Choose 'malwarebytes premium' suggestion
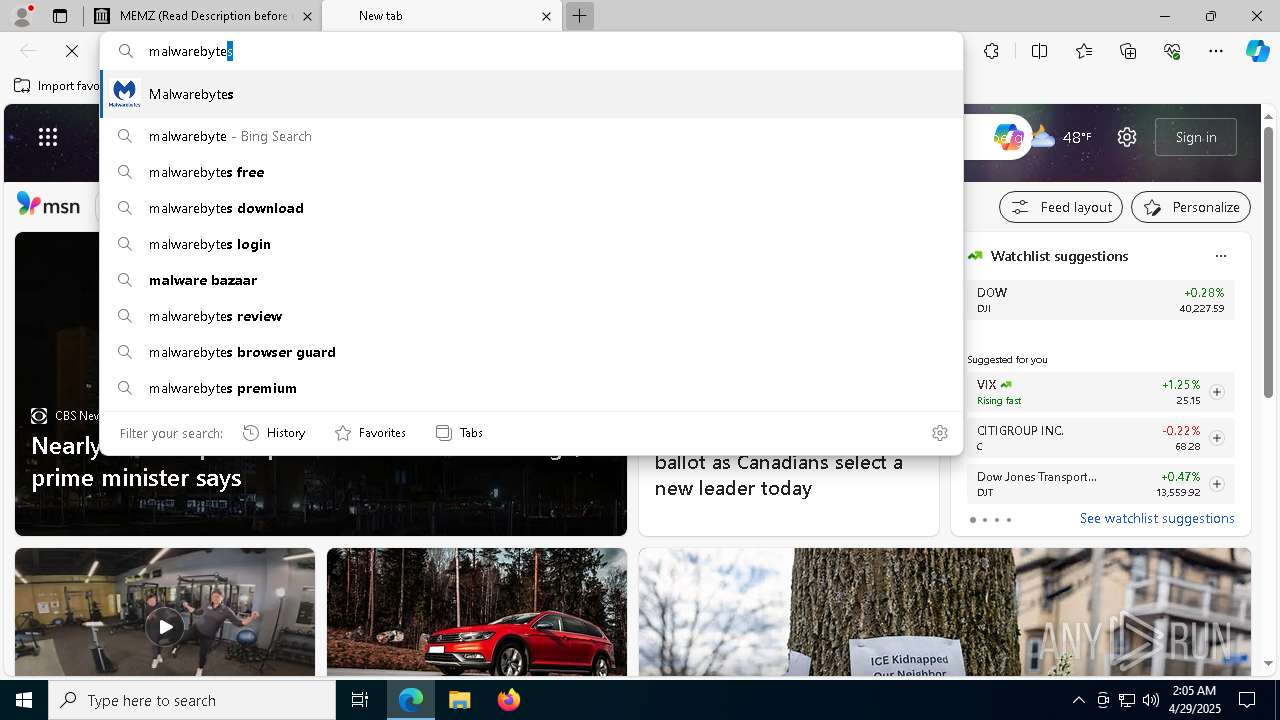1280x720 pixels. tap(531, 388)
